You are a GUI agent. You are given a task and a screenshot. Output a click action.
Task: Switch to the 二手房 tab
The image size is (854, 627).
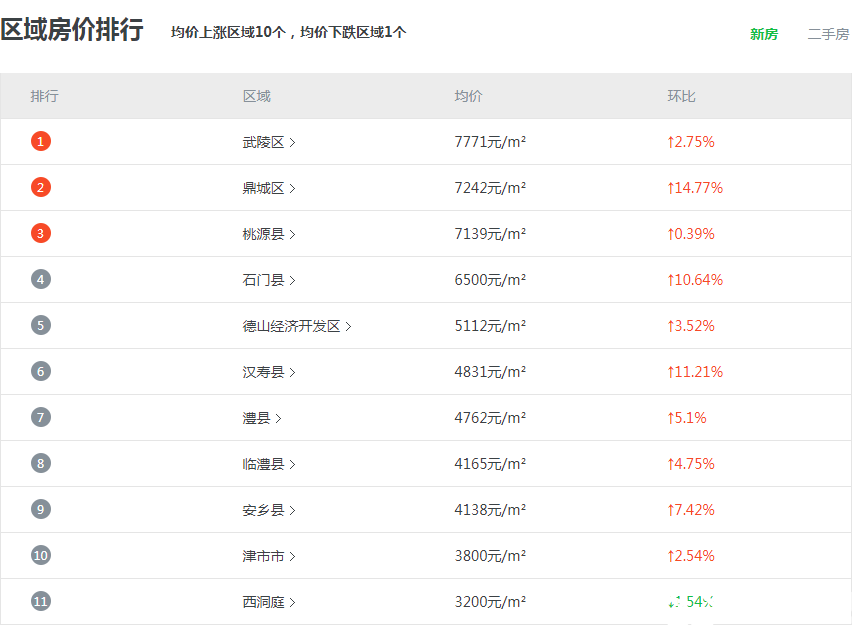pos(828,34)
